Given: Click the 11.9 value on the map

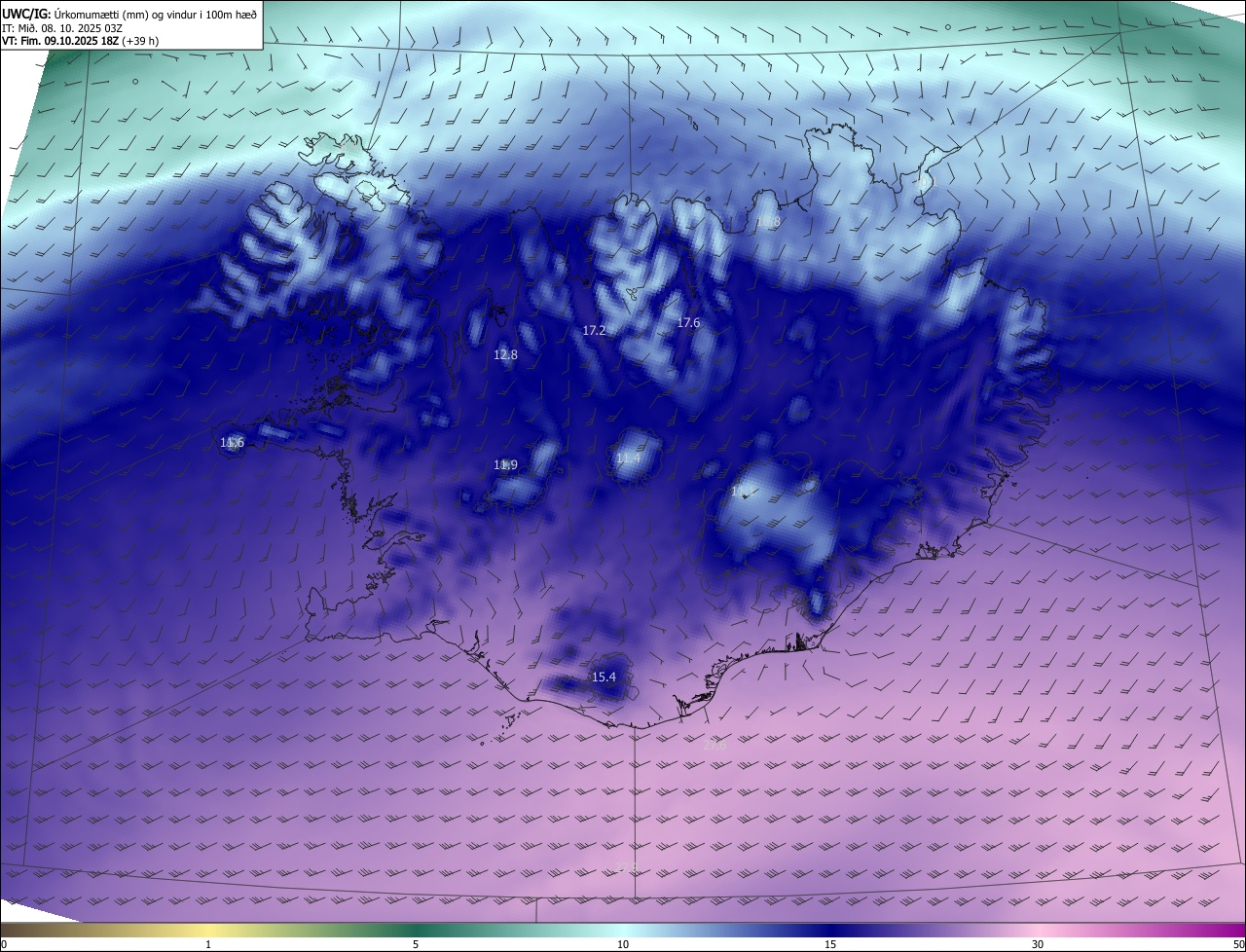Looking at the screenshot, I should coord(505,465).
